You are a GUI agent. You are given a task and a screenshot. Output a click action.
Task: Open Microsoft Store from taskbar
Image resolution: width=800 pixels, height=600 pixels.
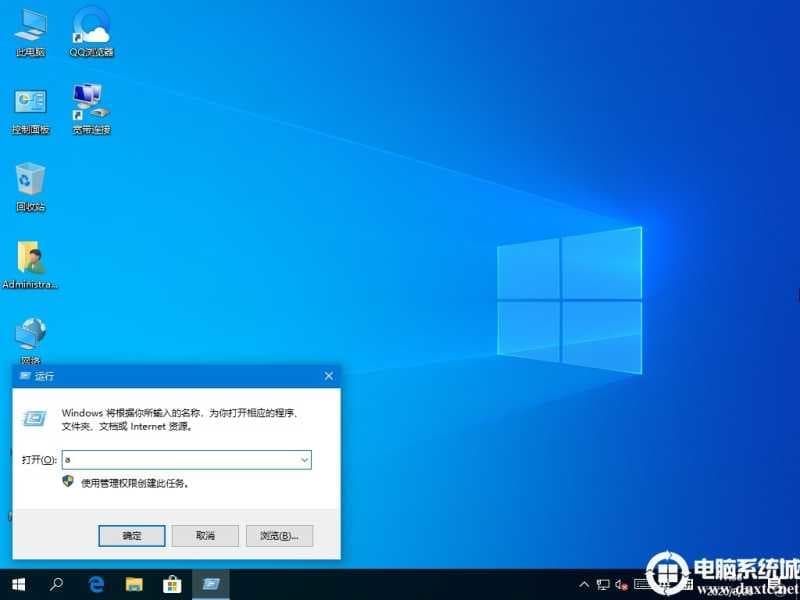click(x=172, y=584)
